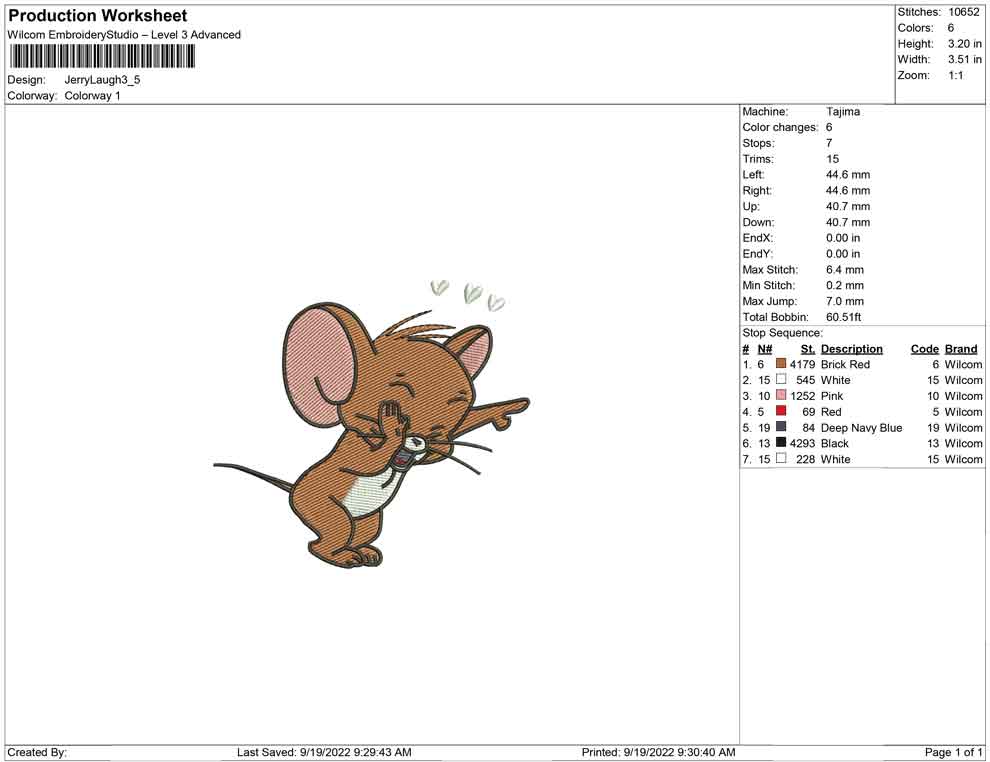The width and height of the screenshot is (990, 762).
Task: Click the 'Colorway 1' value
Action: click(92, 96)
